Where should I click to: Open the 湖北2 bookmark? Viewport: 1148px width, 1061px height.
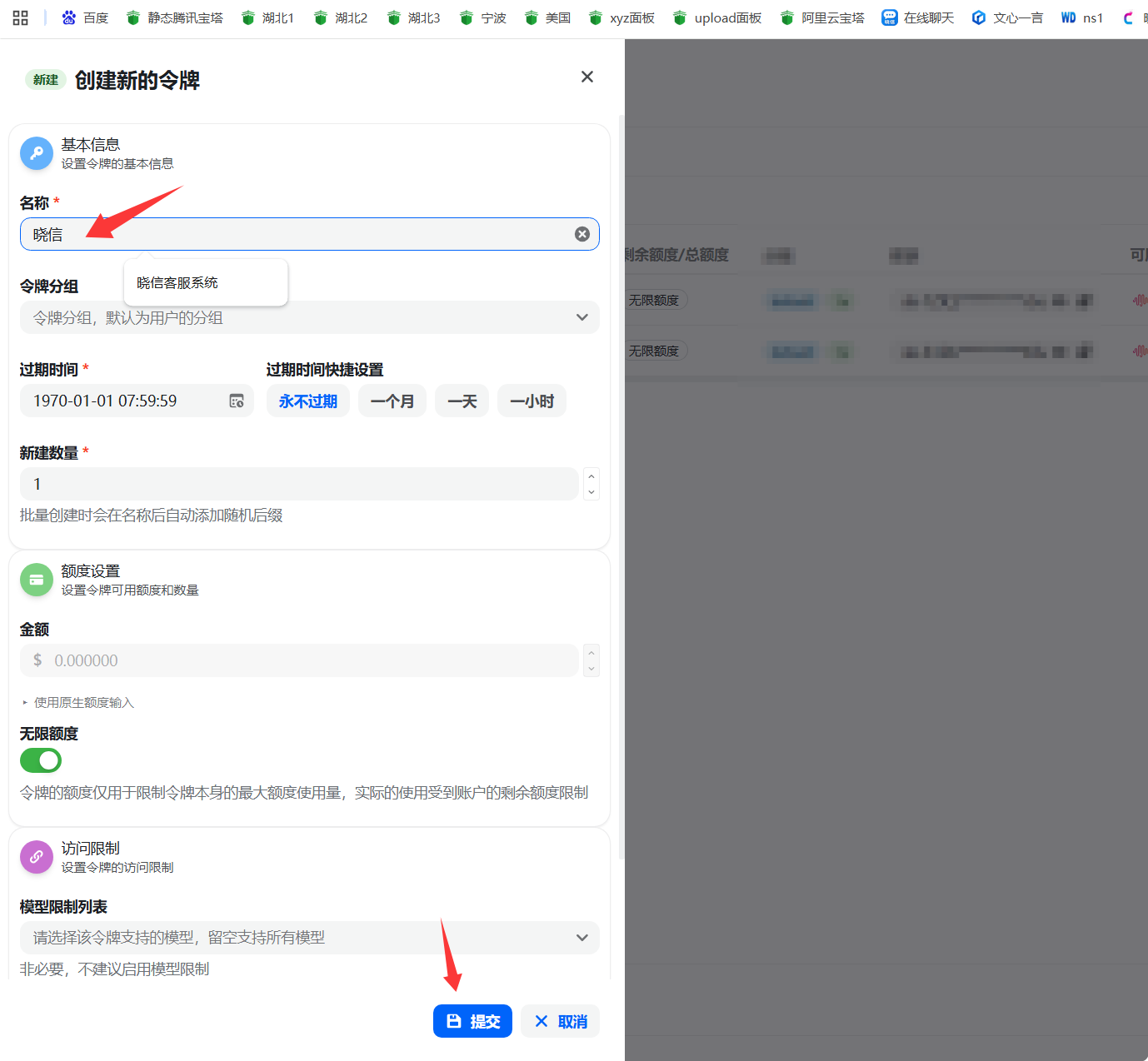coord(341,17)
